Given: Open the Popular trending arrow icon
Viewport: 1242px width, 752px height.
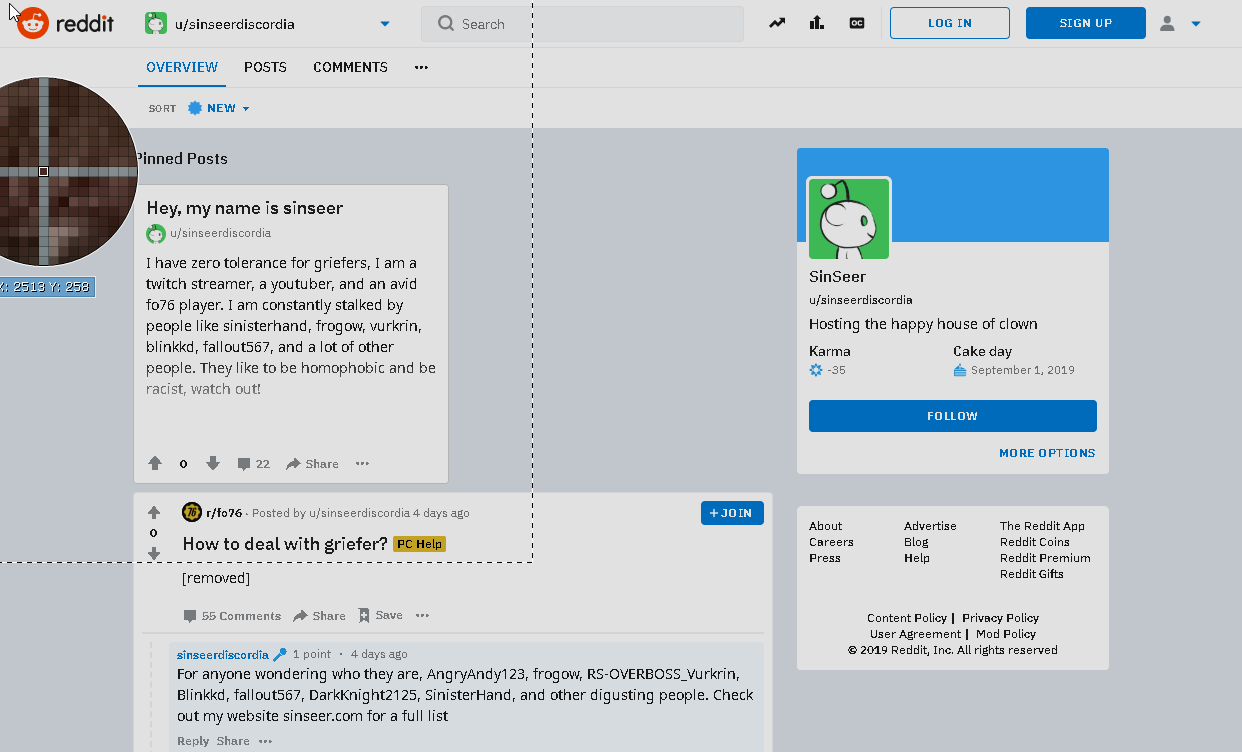Looking at the screenshot, I should click(x=777, y=23).
